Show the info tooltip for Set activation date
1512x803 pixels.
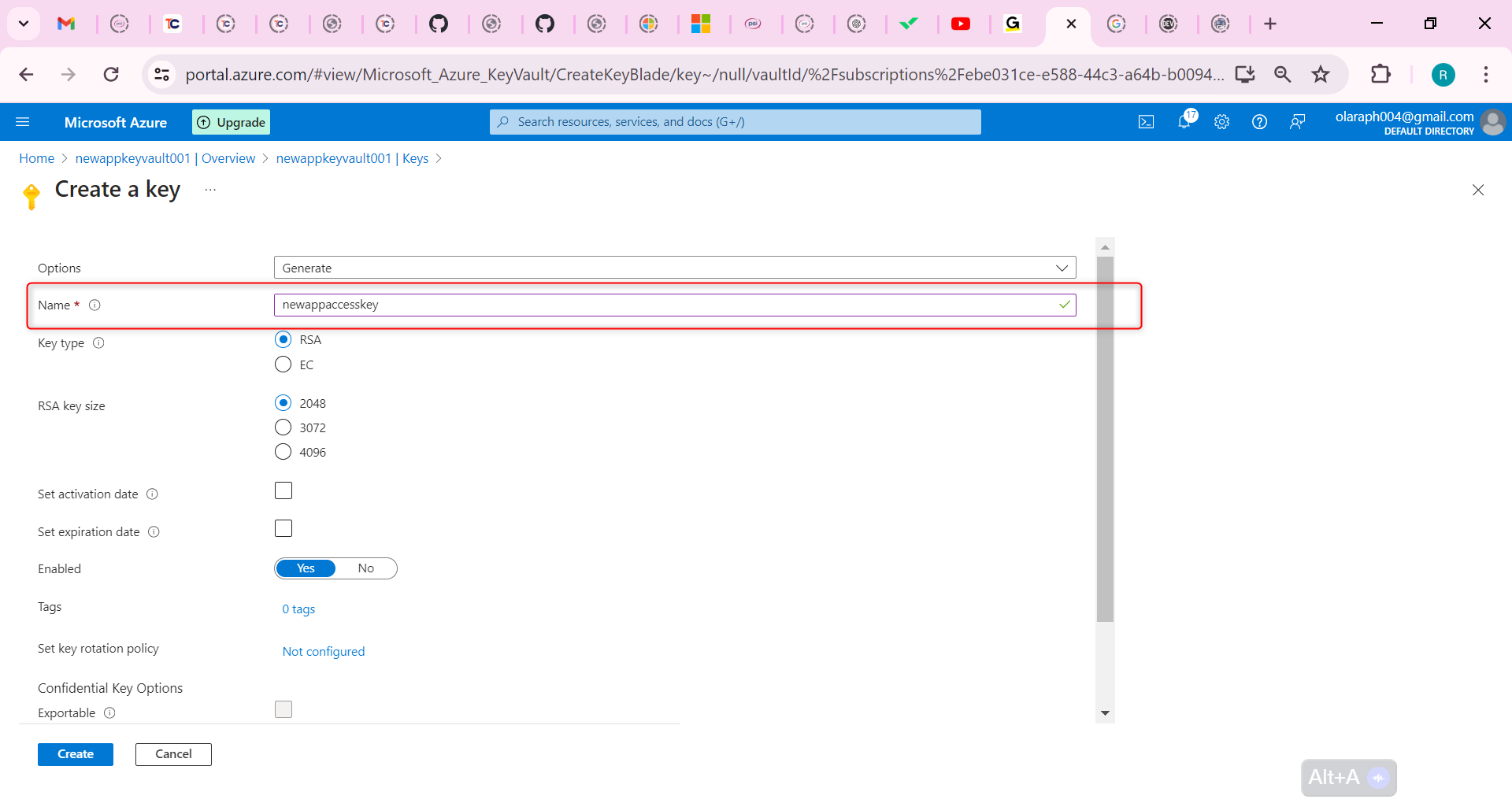pos(152,494)
